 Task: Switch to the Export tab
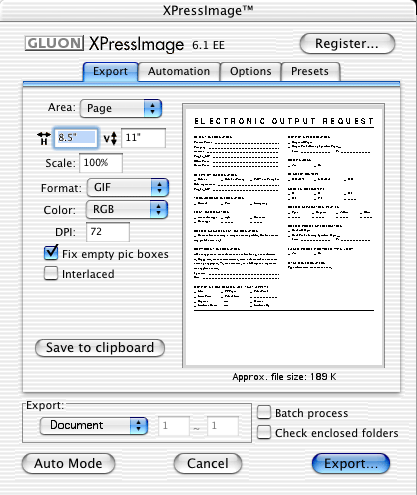pos(110,71)
